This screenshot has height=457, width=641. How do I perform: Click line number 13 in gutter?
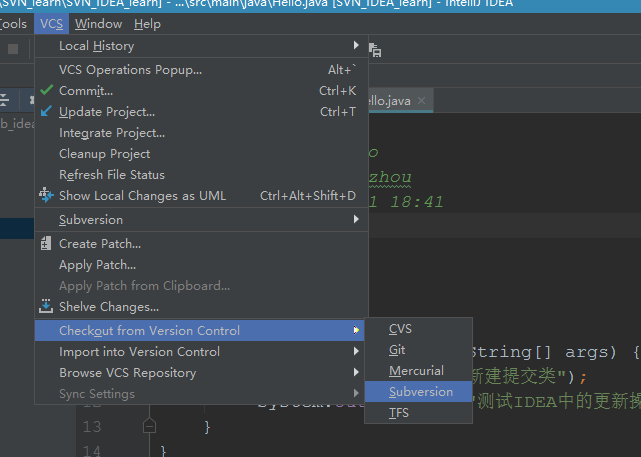click(x=92, y=427)
